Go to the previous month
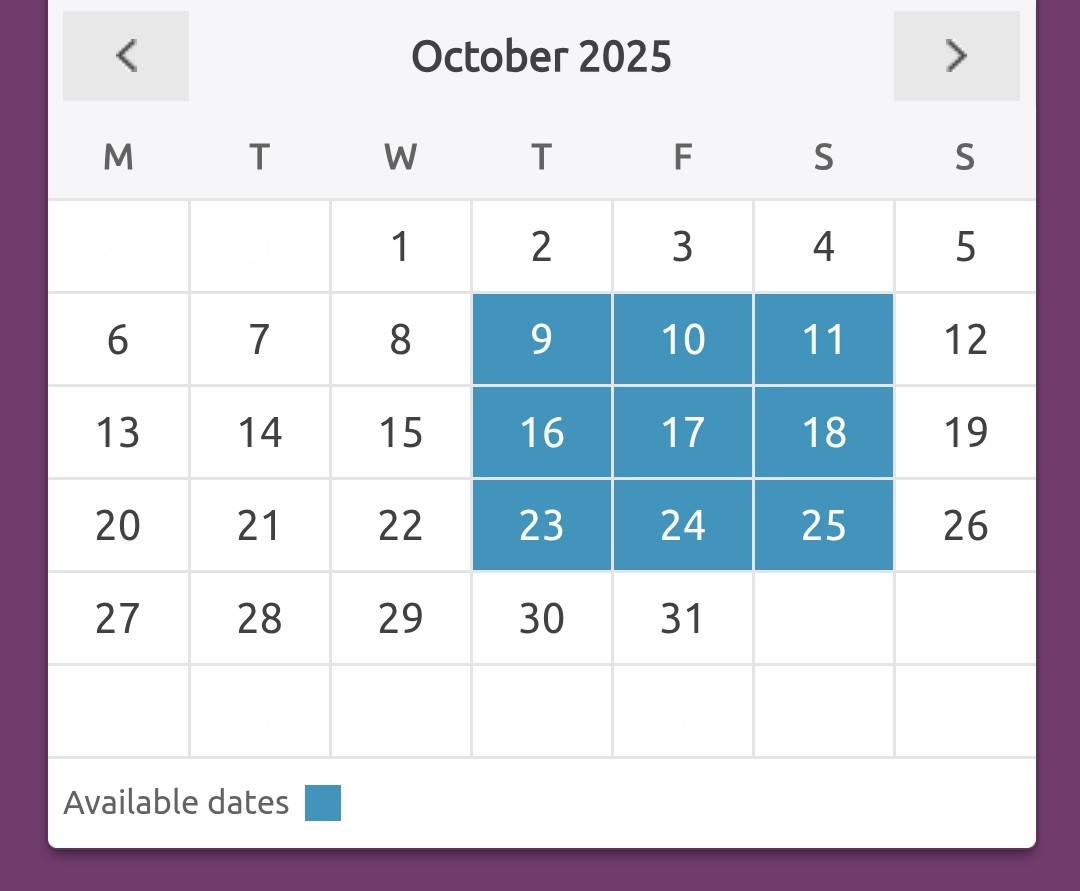Image resolution: width=1080 pixels, height=891 pixels. click(x=126, y=56)
